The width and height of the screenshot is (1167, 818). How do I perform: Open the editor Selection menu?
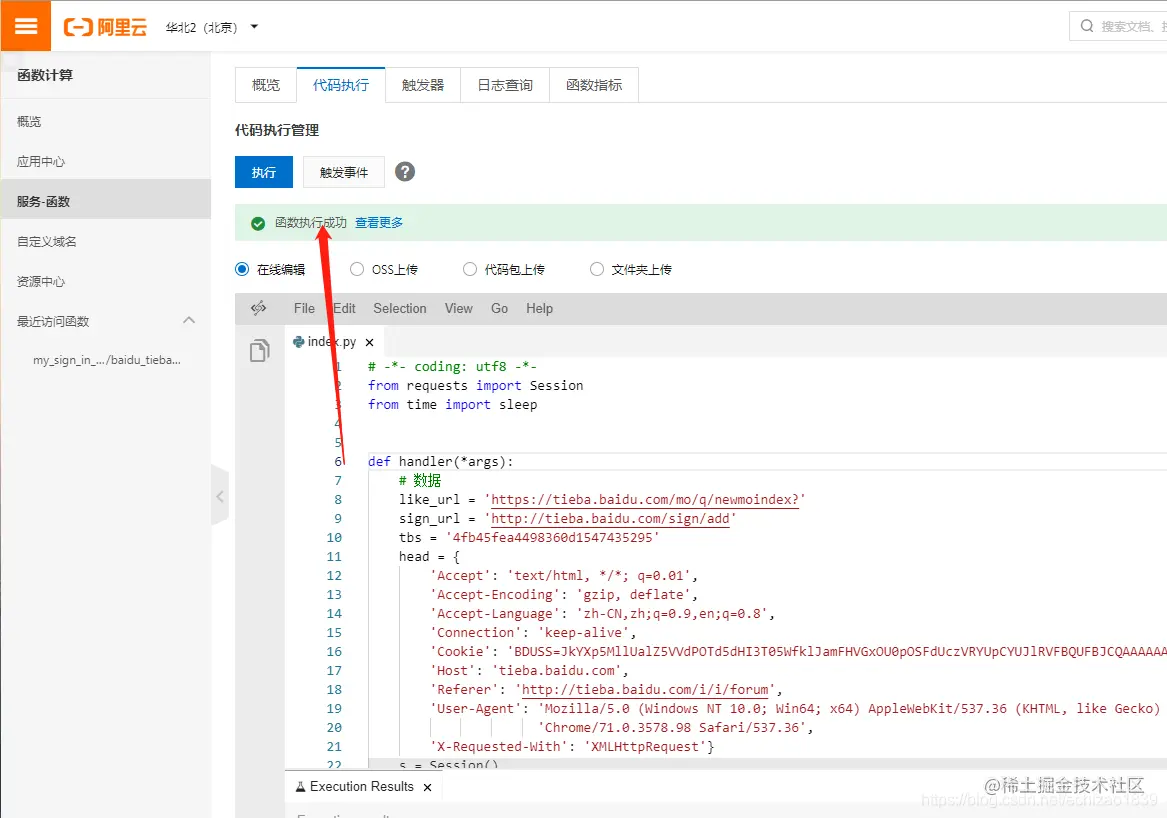[x=400, y=308]
